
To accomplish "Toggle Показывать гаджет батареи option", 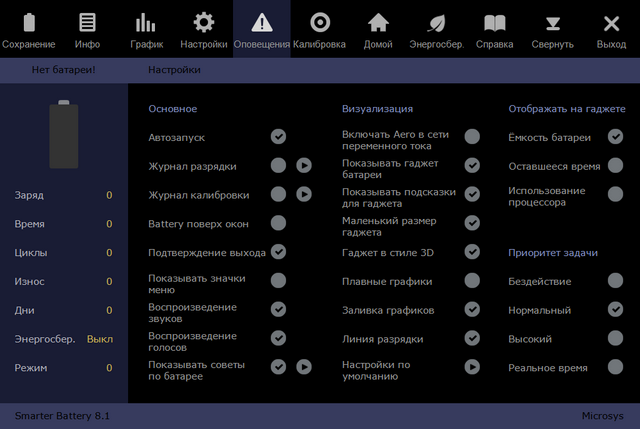I will tap(472, 165).
